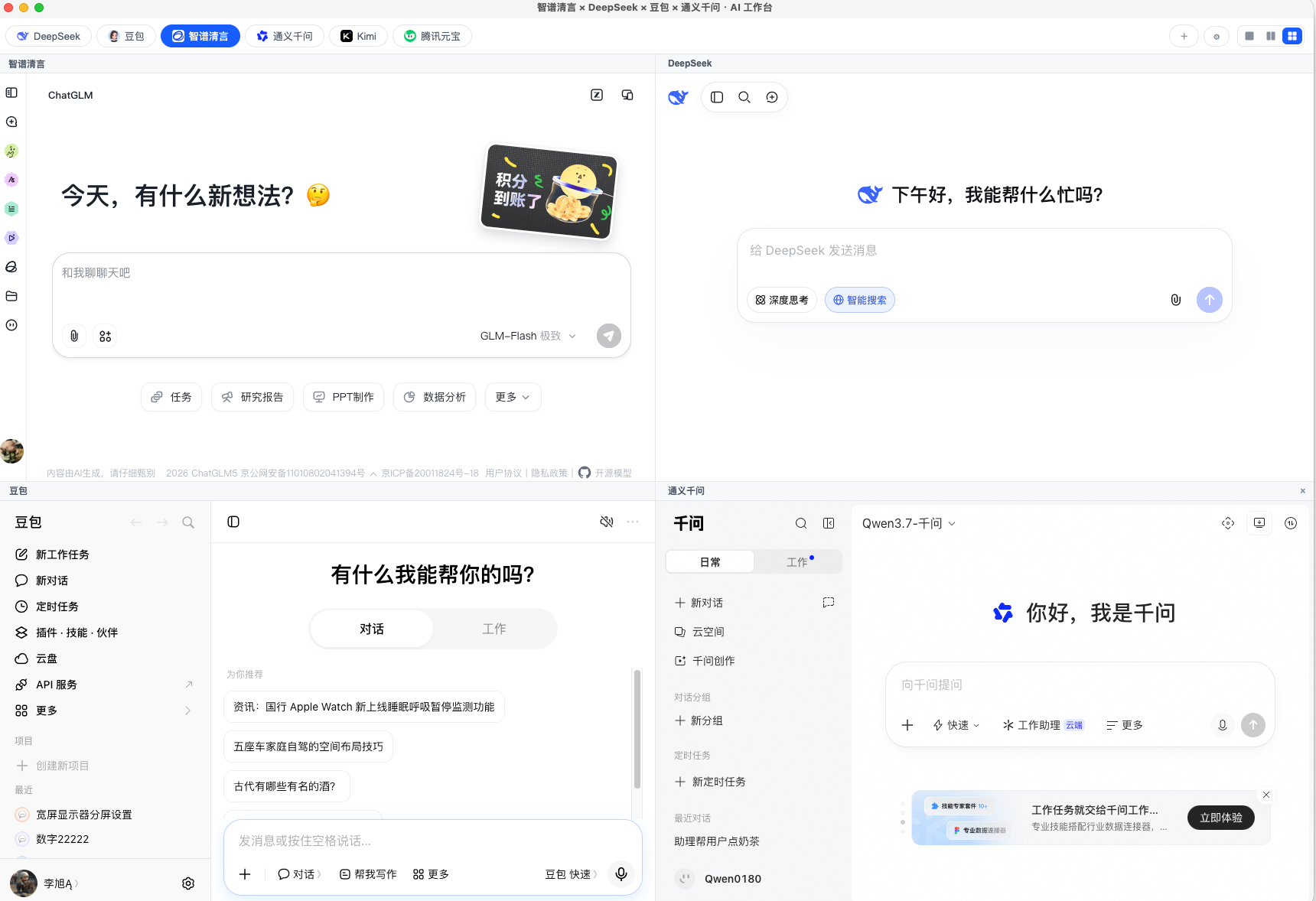Viewport: 1316px width, 901px height.
Task: Open the 快速 mode dropdown in Qianwen
Action: pyautogui.click(x=956, y=725)
